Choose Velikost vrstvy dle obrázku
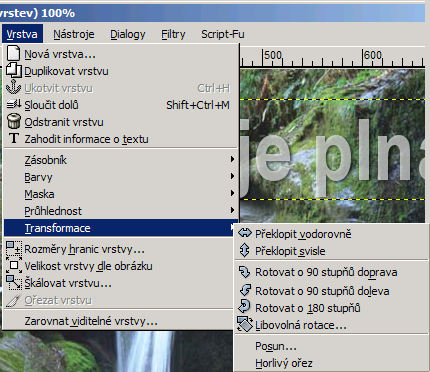This screenshot has width=430, height=372. pos(119,266)
